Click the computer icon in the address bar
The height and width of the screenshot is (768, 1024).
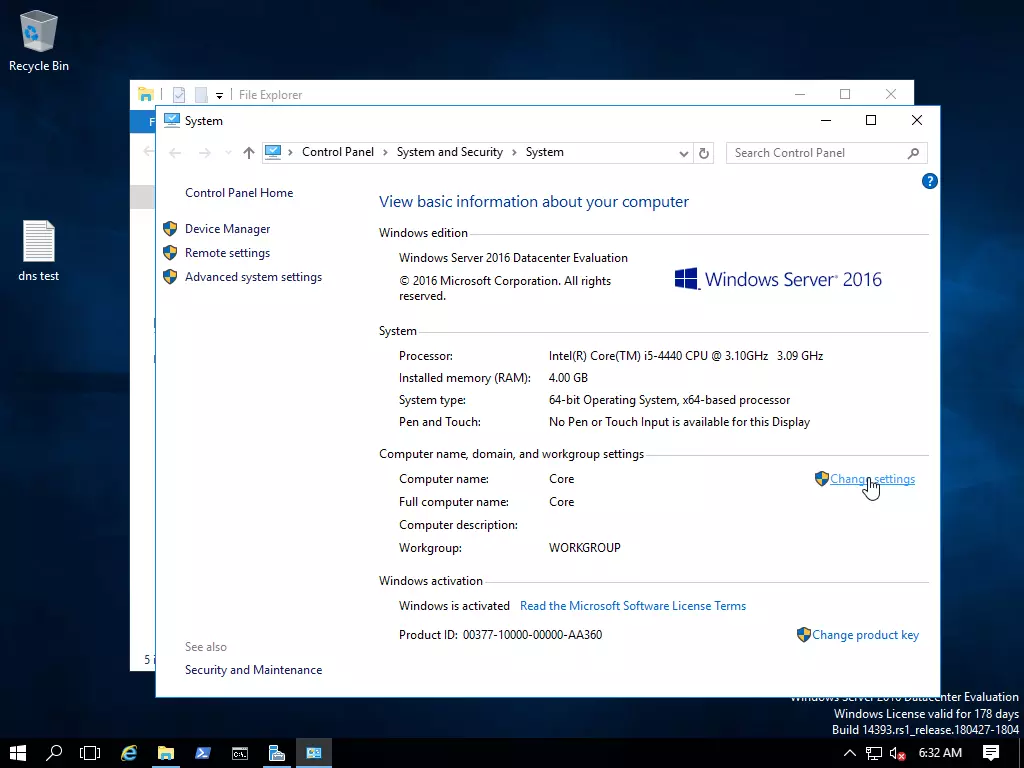(273, 152)
